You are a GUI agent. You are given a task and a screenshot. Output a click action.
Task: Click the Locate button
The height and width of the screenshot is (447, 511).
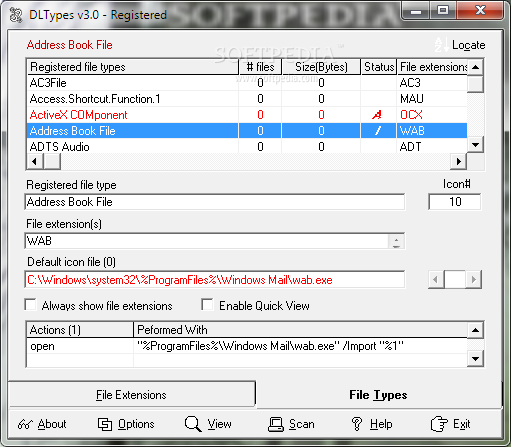[x=460, y=45]
